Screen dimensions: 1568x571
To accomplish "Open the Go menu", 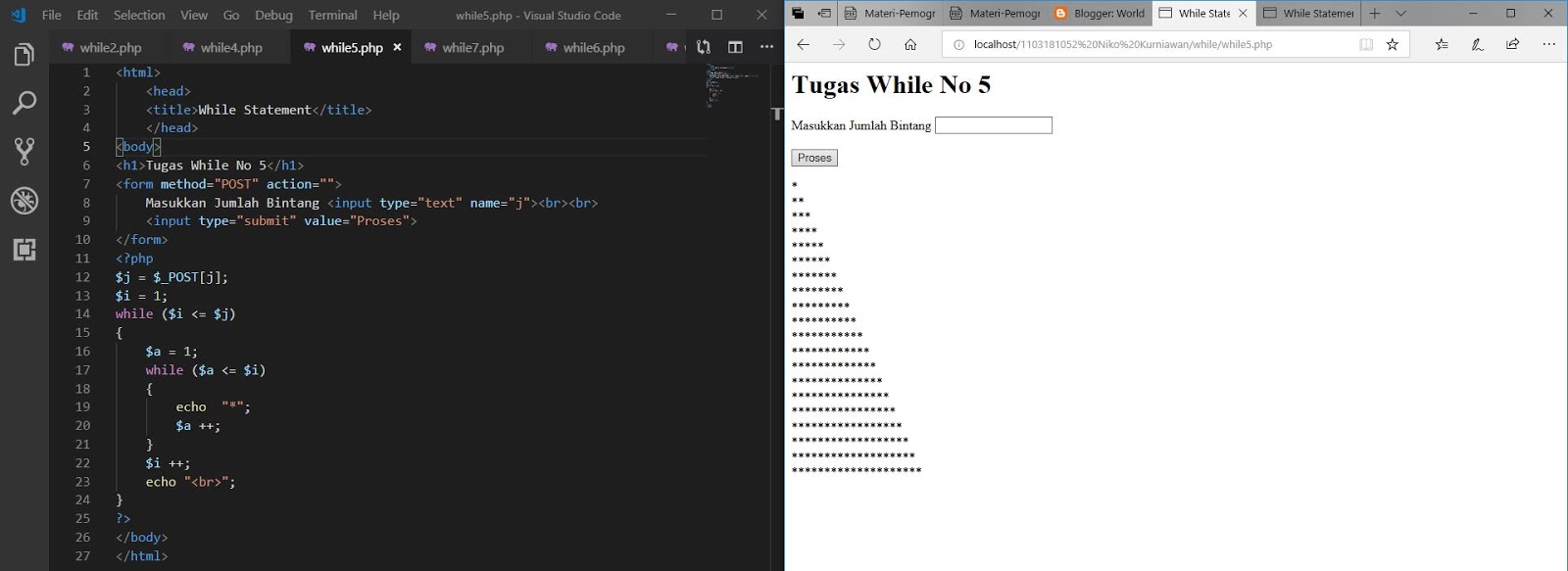I will pos(231,15).
